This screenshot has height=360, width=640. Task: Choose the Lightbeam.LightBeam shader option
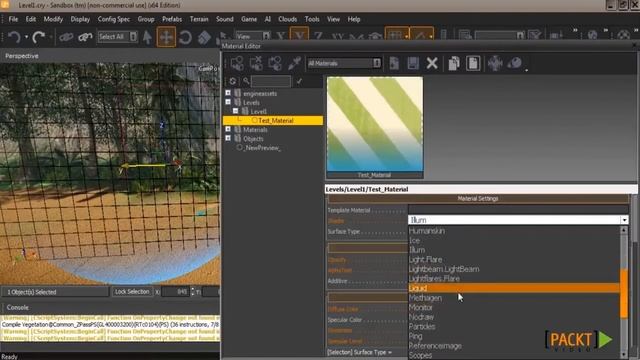(514, 269)
